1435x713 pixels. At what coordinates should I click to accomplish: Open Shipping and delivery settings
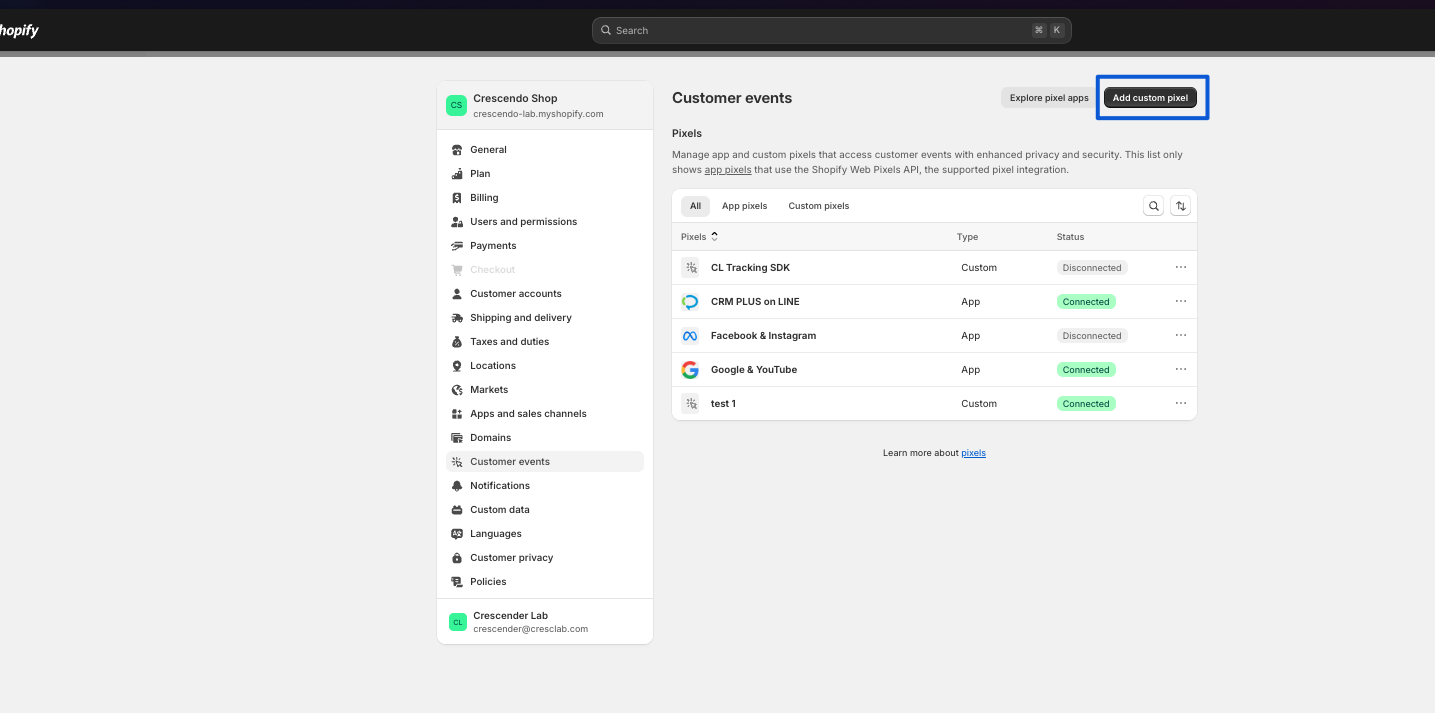[520, 318]
